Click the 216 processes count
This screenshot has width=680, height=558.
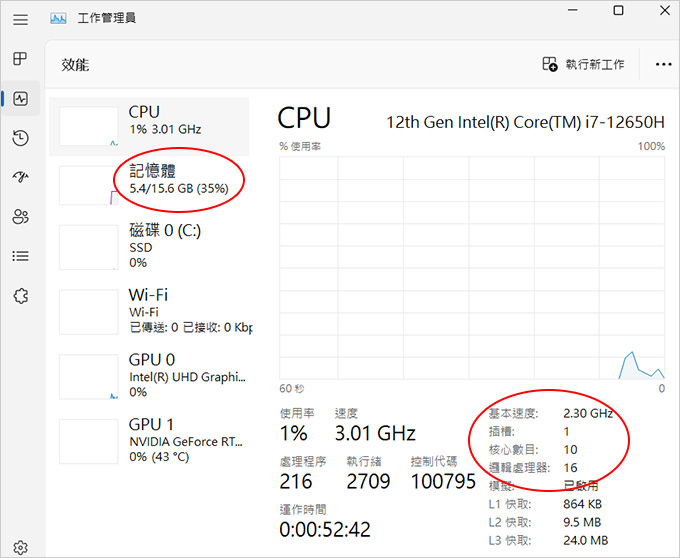[x=296, y=481]
